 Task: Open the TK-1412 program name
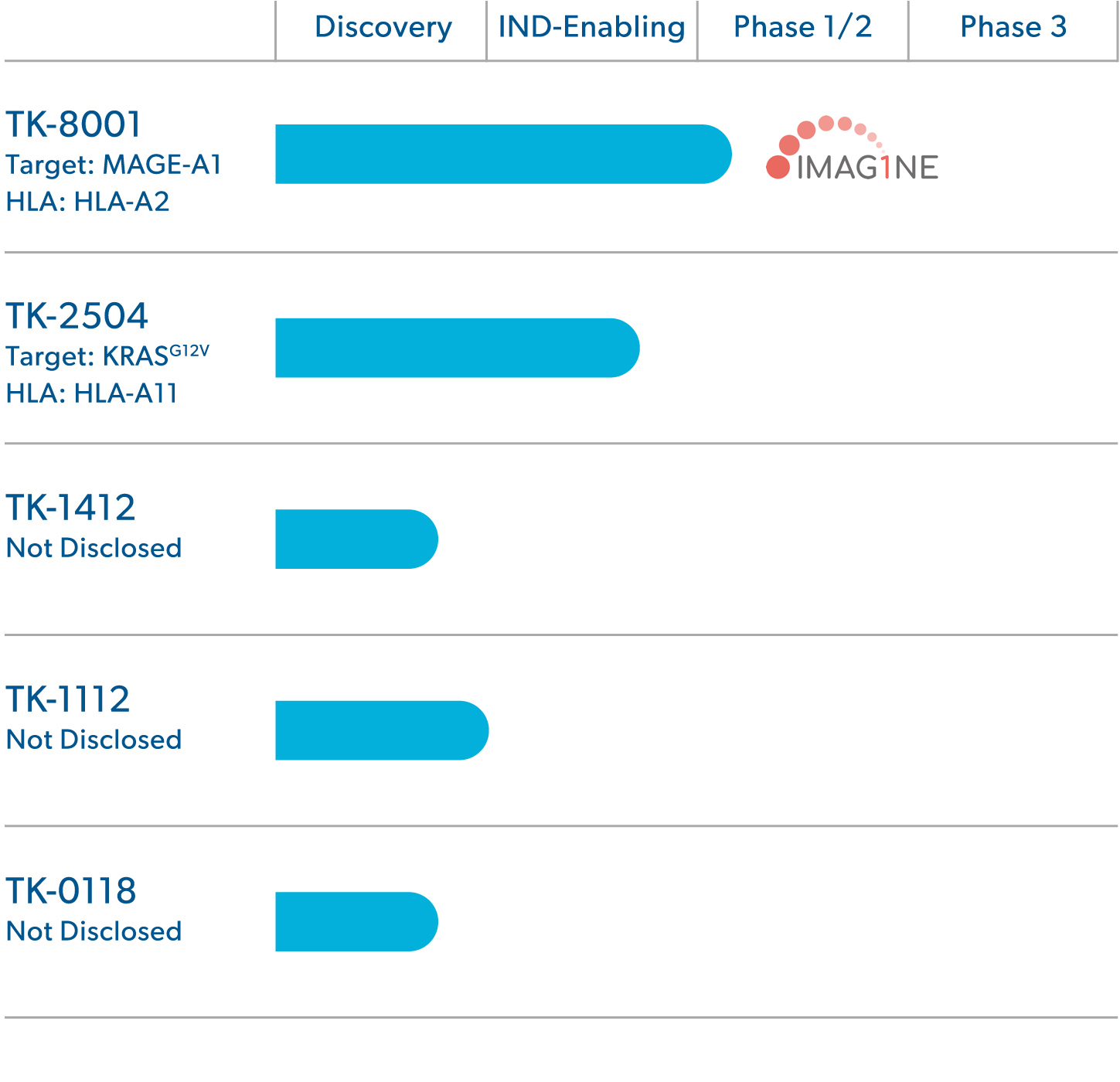(70, 508)
